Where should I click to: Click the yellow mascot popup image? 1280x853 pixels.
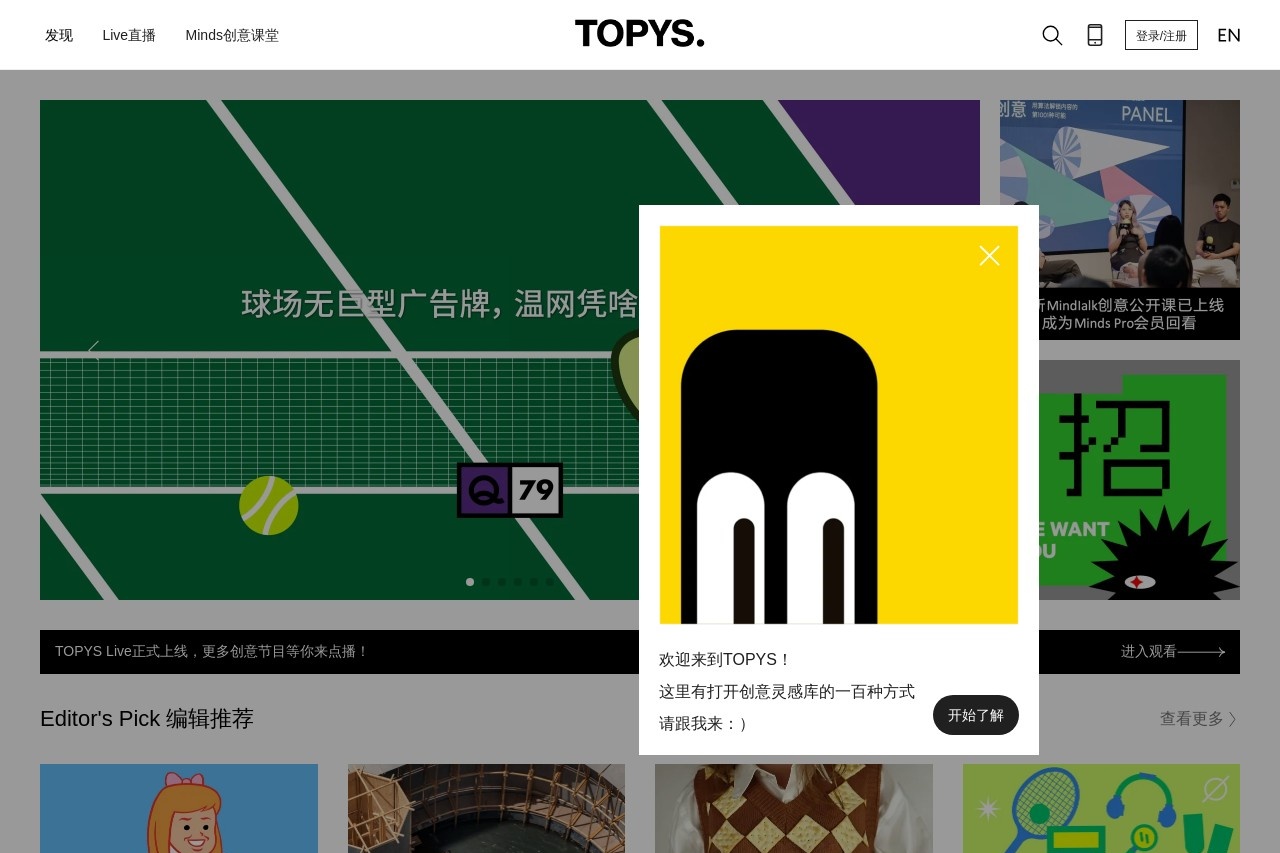point(839,425)
